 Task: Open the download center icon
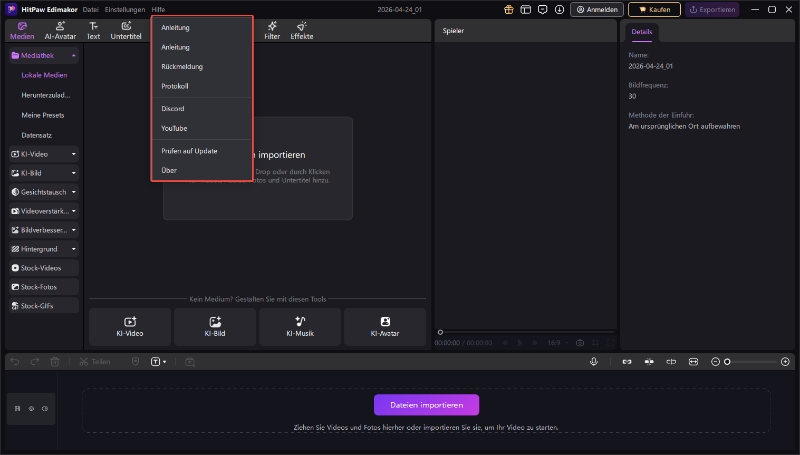click(559, 10)
